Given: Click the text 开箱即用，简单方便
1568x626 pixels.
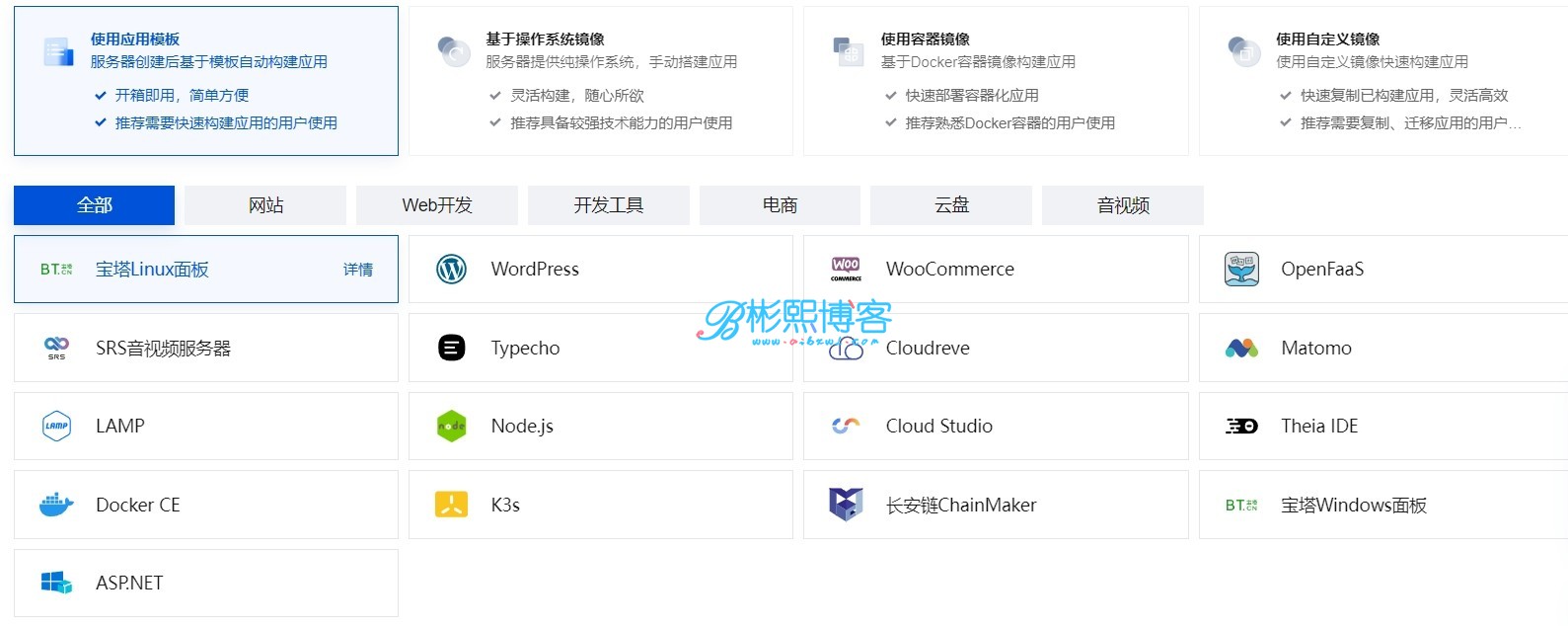Looking at the screenshot, I should pos(182,96).
